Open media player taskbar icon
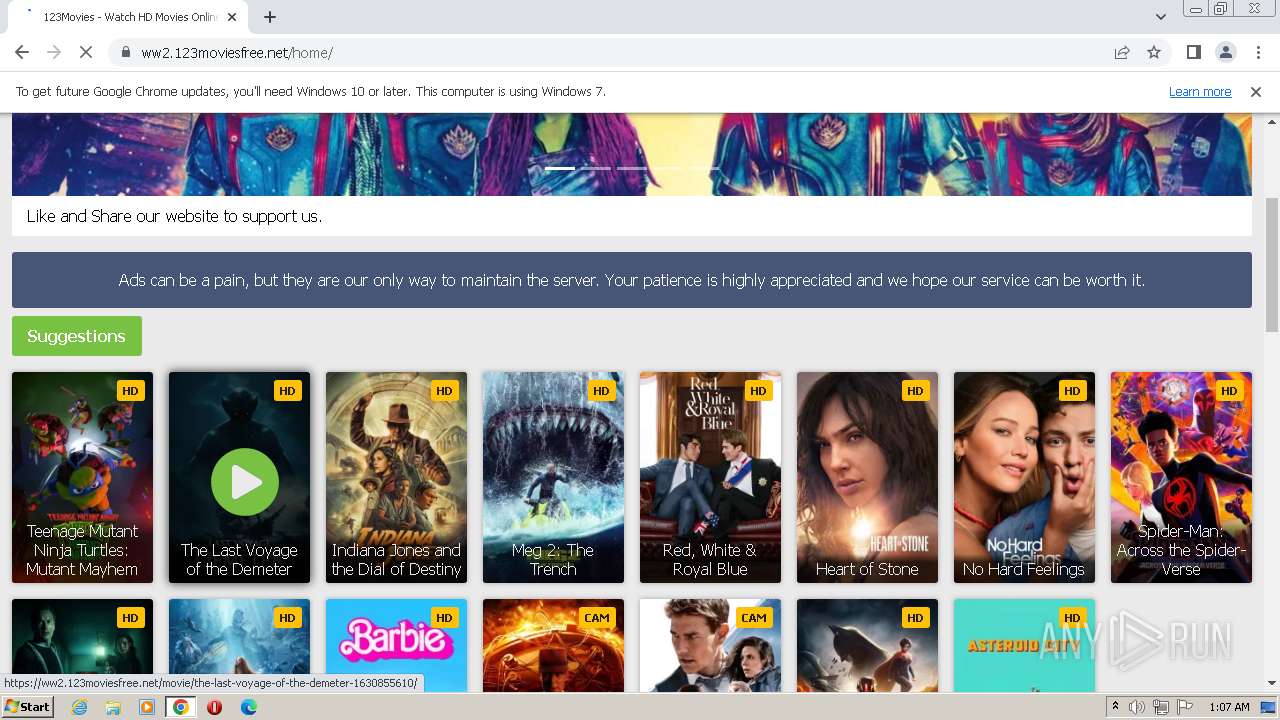The height and width of the screenshot is (720, 1280). [147, 707]
